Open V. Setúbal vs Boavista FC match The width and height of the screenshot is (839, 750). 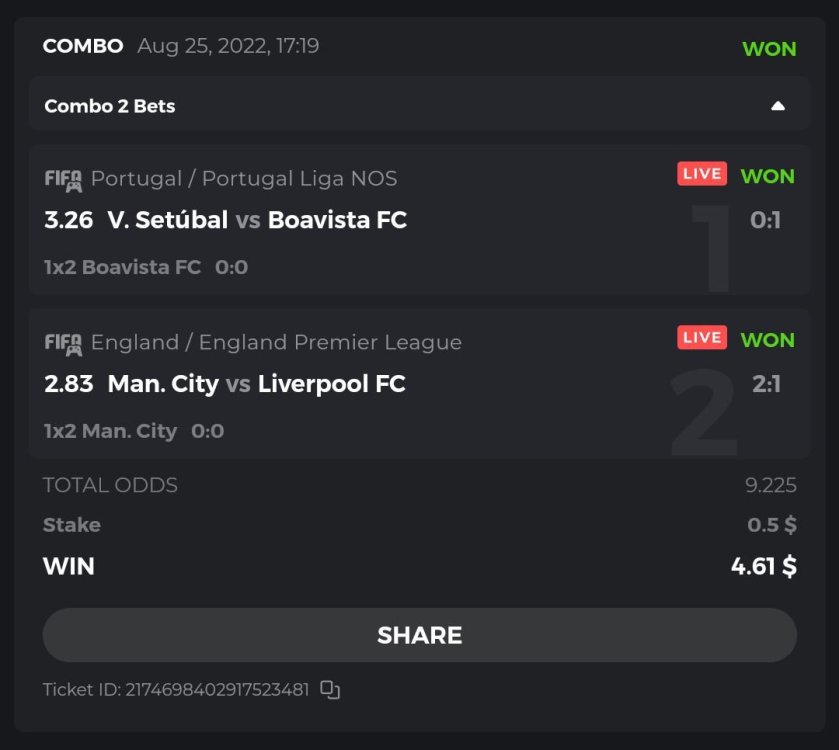point(257,220)
